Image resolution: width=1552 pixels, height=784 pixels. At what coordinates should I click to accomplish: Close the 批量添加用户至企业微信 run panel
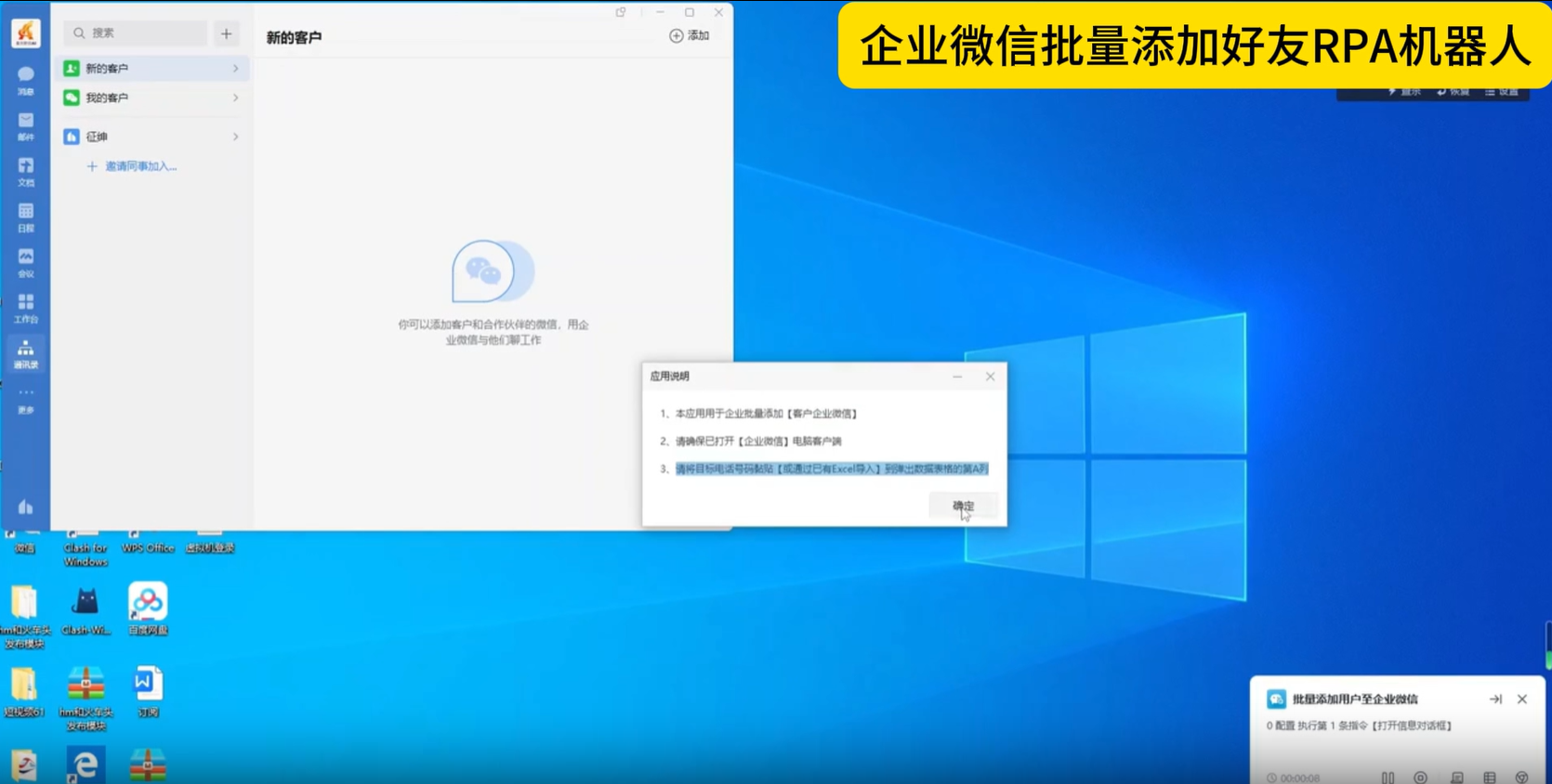[x=1522, y=699]
